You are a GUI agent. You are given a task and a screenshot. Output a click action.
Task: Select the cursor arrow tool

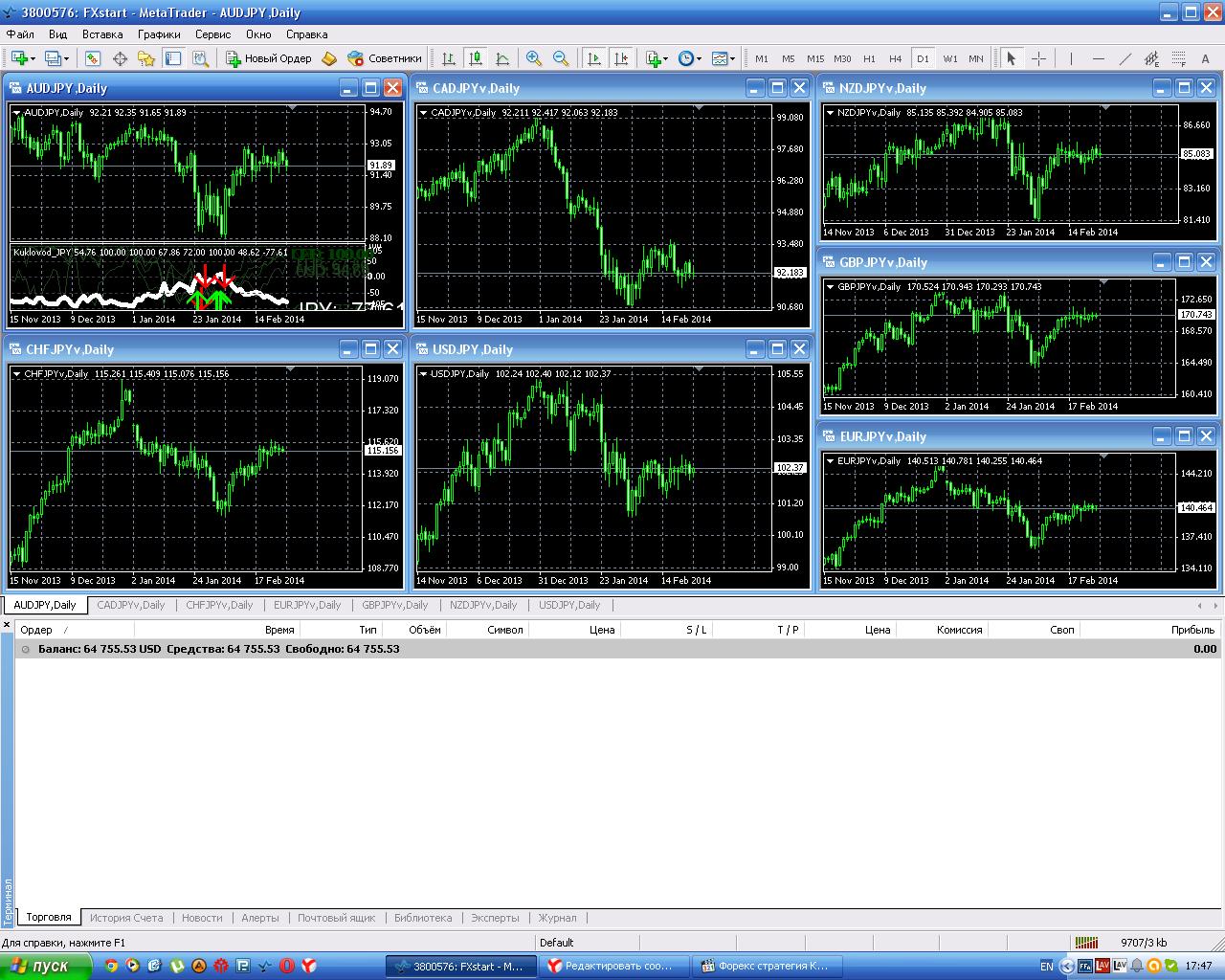tap(1012, 58)
